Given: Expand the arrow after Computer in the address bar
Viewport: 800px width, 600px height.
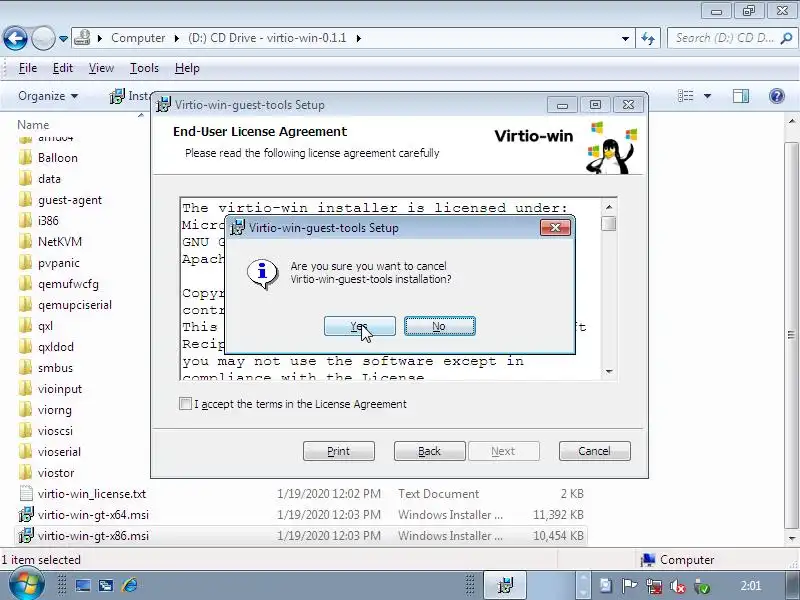Looking at the screenshot, I should pyautogui.click(x=177, y=38).
